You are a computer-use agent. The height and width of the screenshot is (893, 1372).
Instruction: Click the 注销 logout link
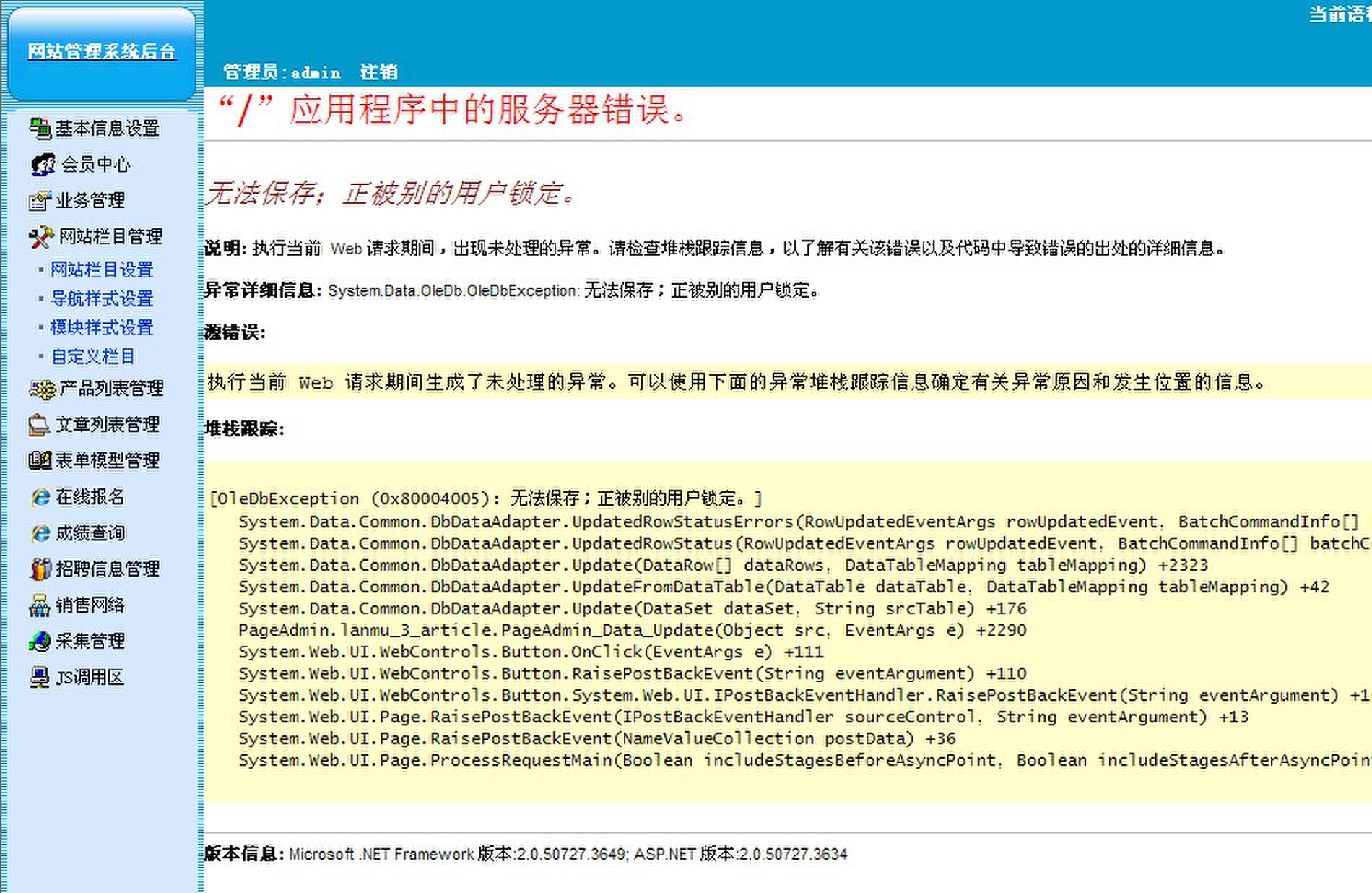click(378, 72)
